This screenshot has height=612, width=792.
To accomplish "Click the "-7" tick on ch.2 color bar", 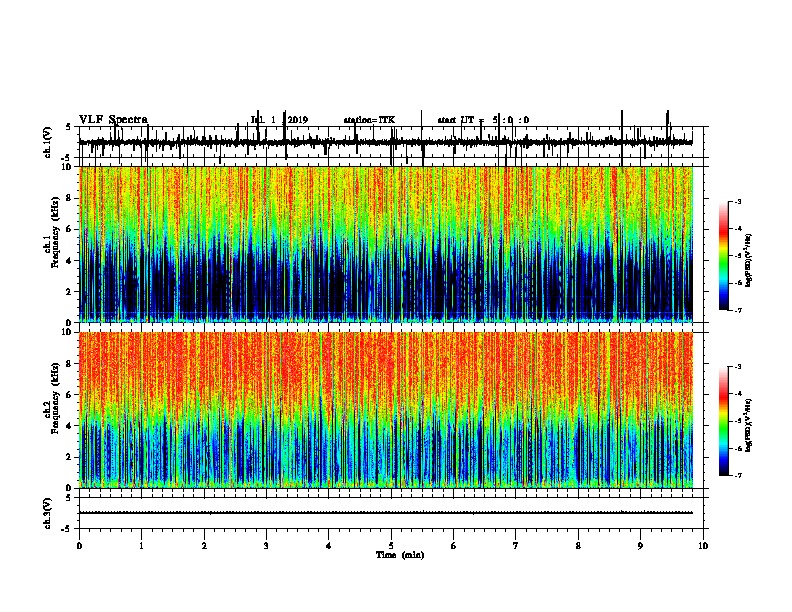I will click(738, 475).
